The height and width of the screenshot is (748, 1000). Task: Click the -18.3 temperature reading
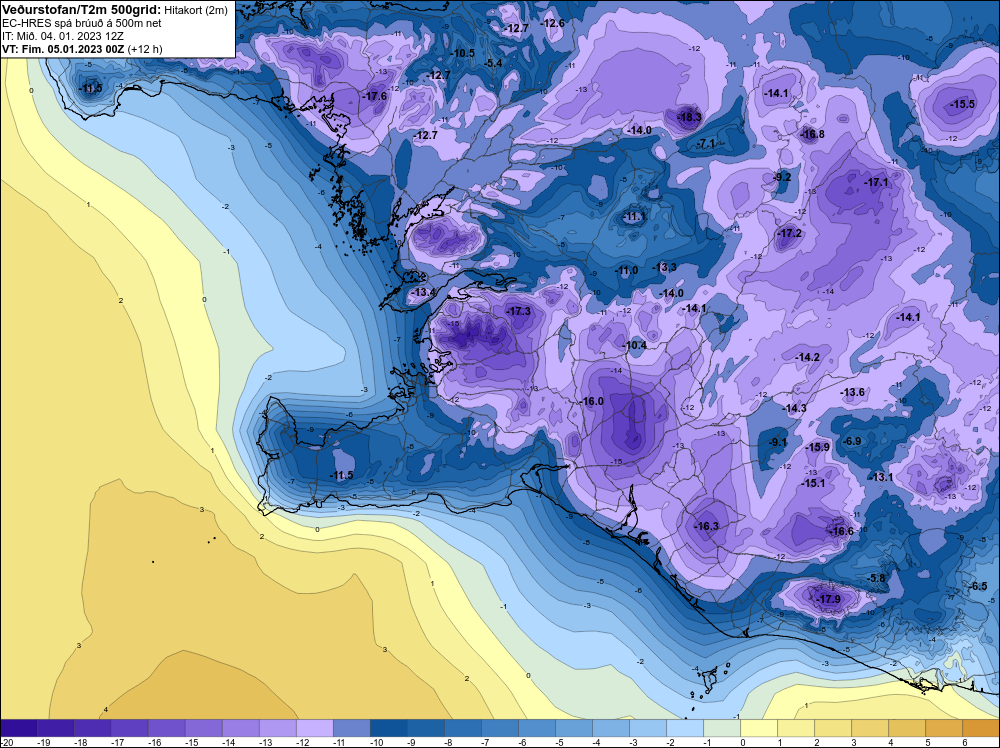pos(689,117)
